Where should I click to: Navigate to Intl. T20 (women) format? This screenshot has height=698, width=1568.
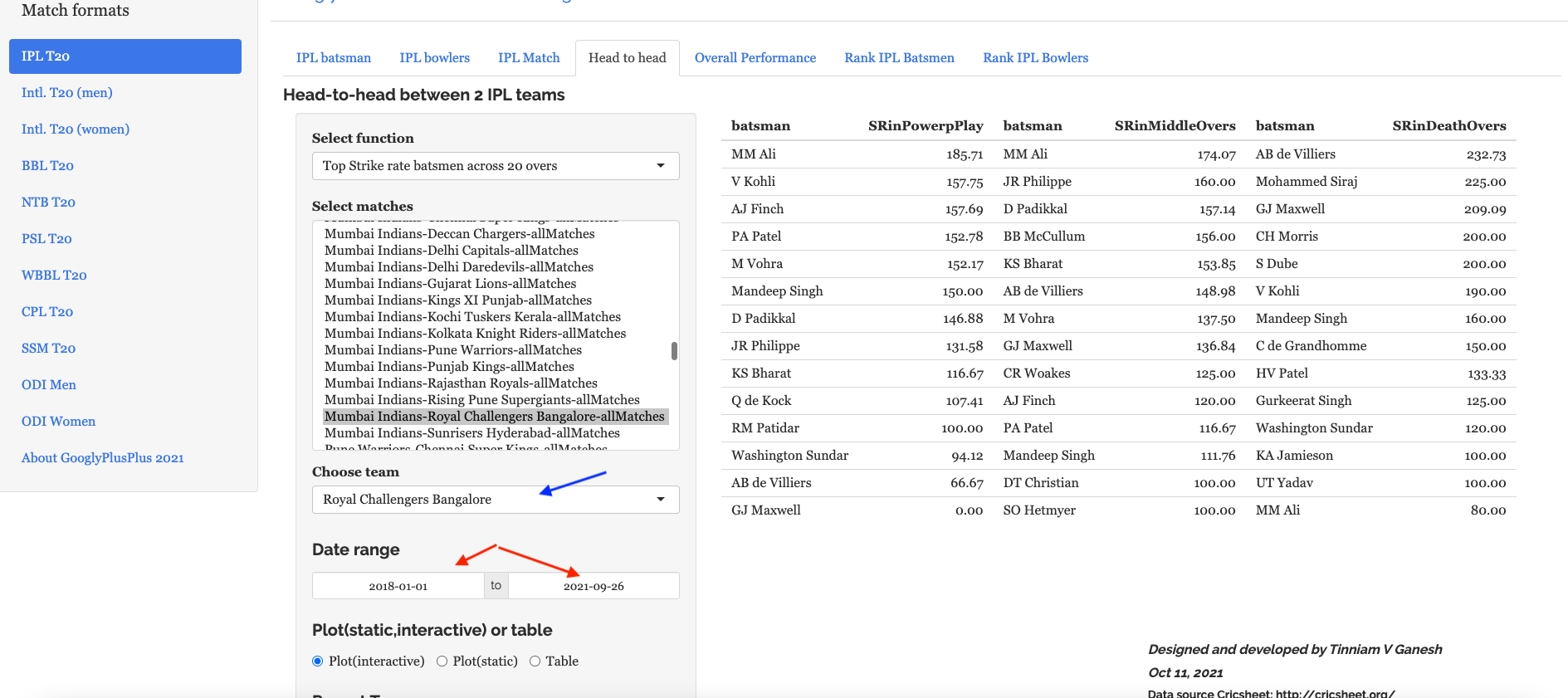76,129
